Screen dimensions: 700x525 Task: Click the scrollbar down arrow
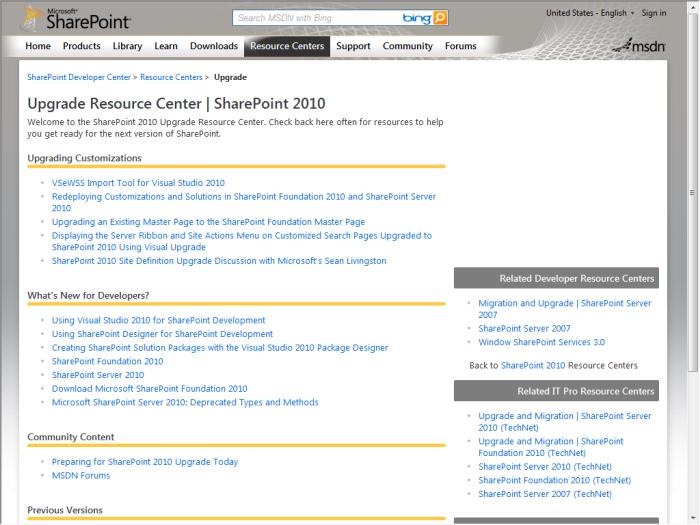pos(692,518)
